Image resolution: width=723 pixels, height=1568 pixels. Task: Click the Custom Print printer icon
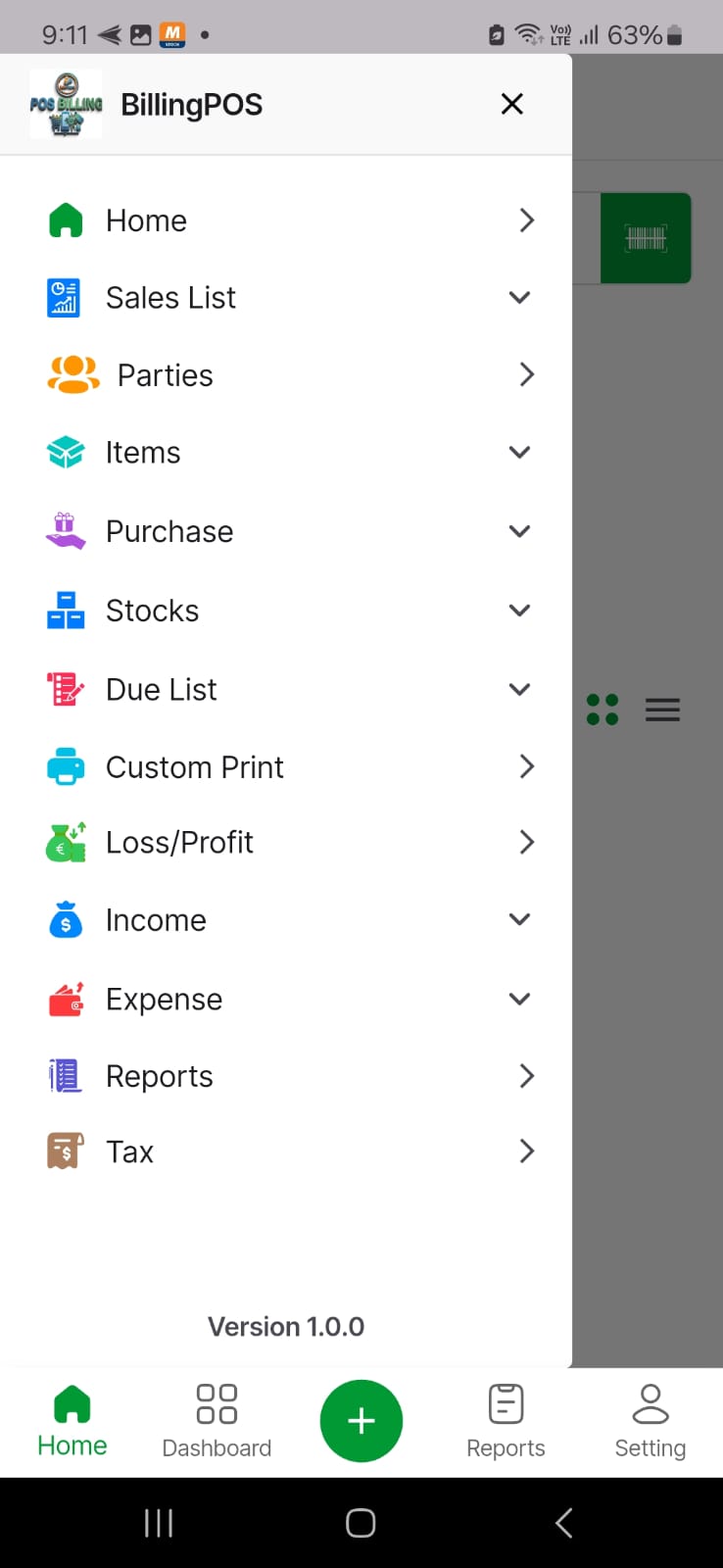[x=66, y=766]
